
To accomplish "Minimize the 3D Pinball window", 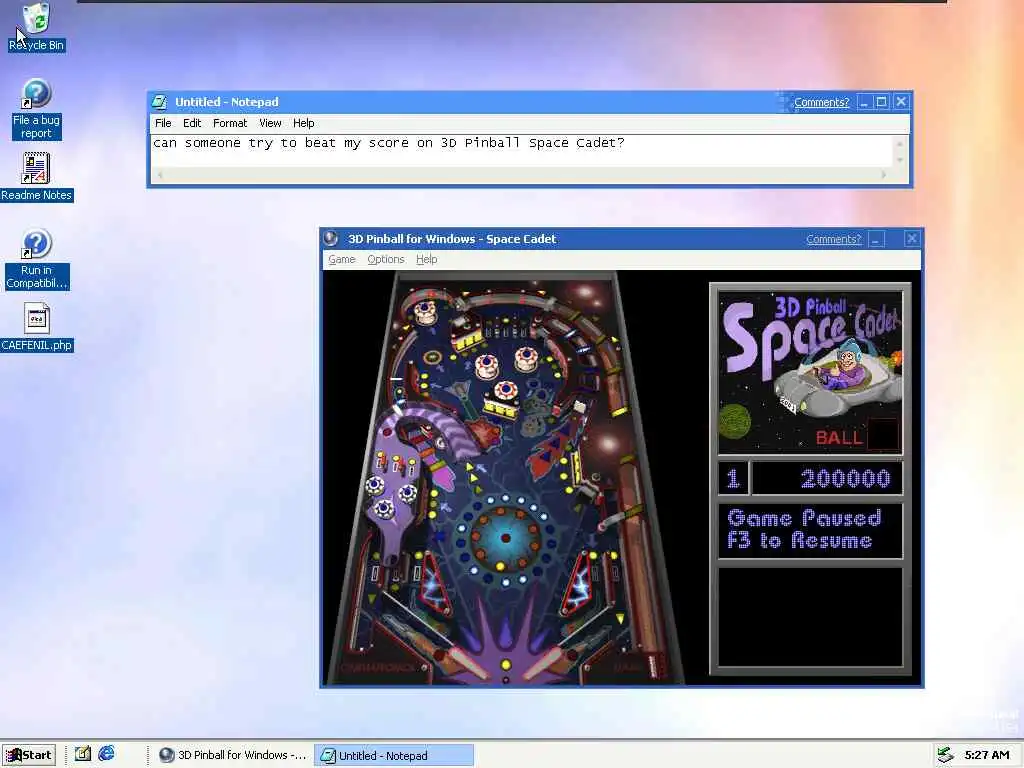I will click(876, 239).
